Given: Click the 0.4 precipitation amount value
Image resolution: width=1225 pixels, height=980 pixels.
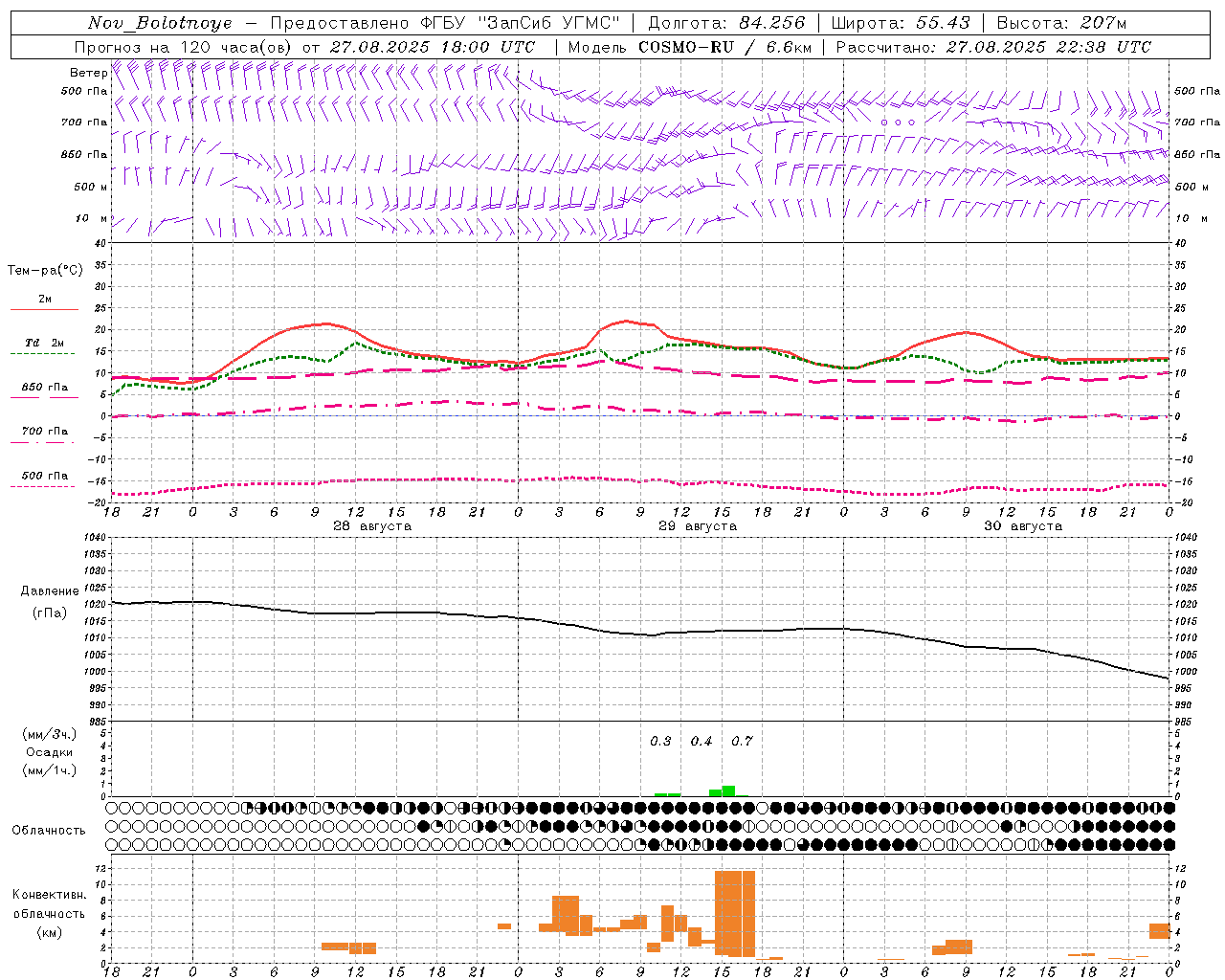Looking at the screenshot, I should (x=702, y=742).
